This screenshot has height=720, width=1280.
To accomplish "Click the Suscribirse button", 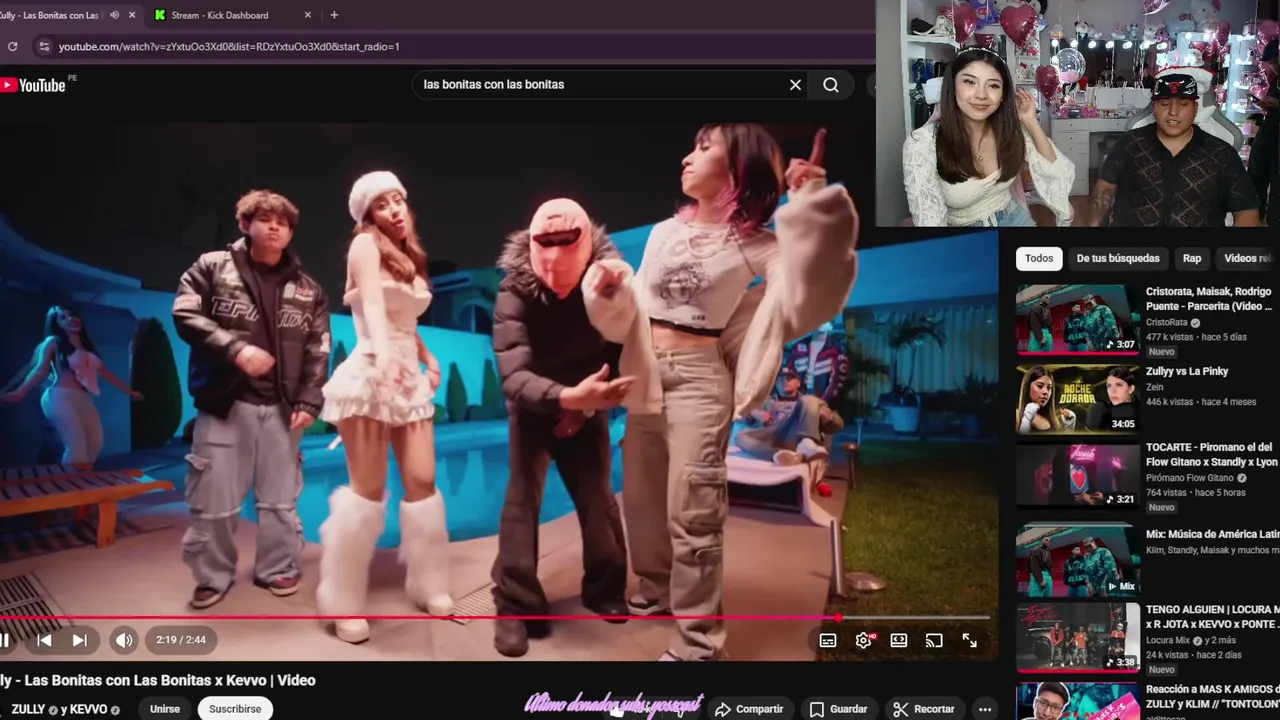I will (x=235, y=709).
